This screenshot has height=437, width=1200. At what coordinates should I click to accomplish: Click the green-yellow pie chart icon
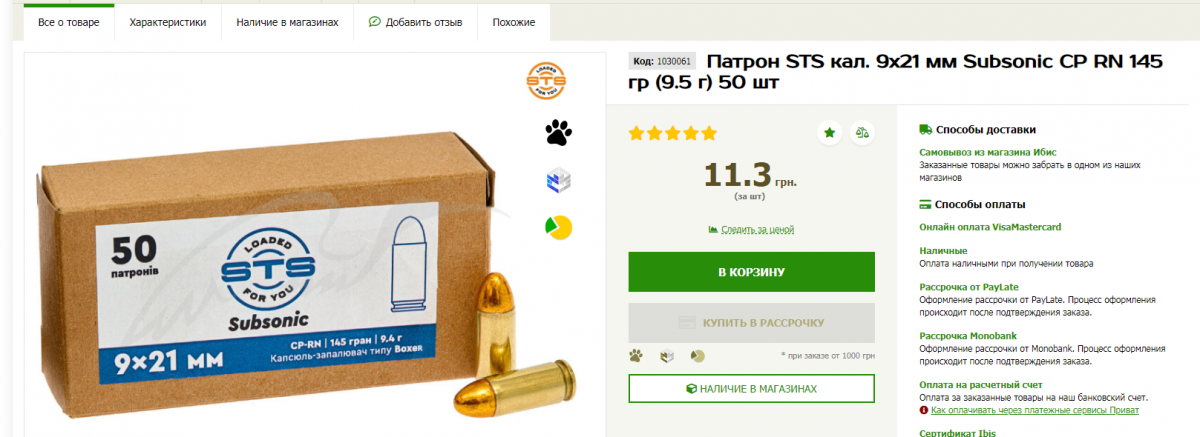click(x=558, y=228)
